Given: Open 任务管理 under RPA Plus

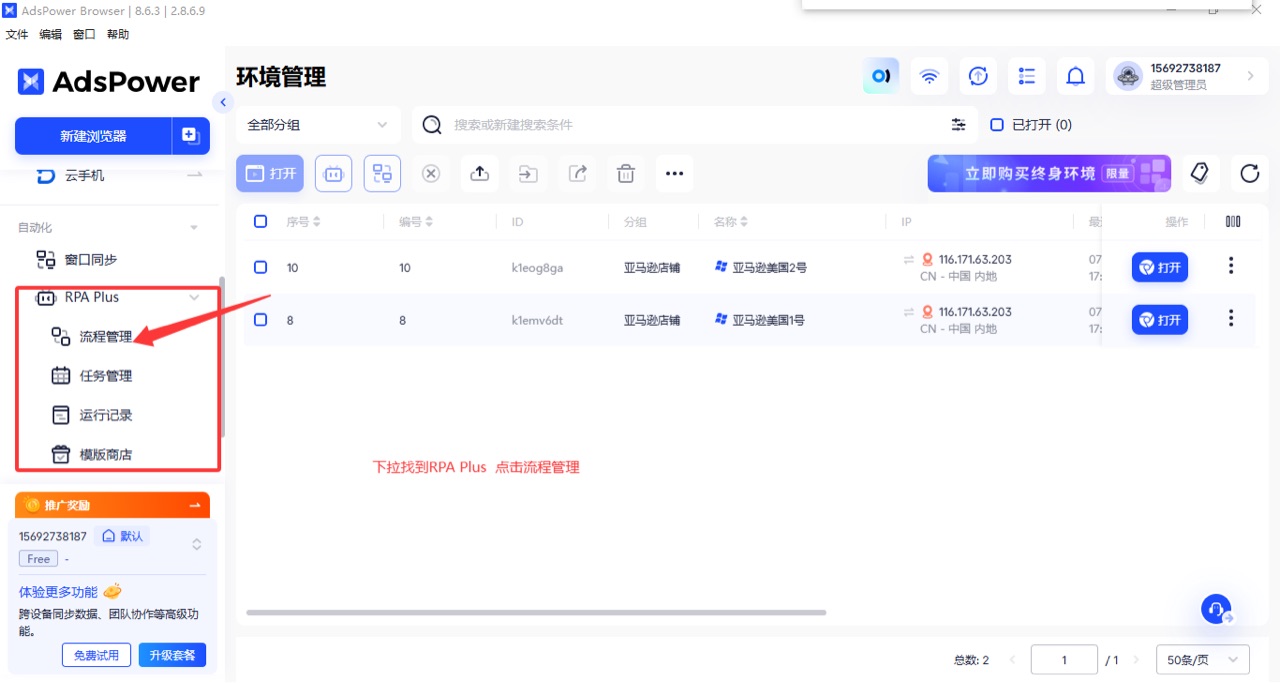Looking at the screenshot, I should 106,376.
